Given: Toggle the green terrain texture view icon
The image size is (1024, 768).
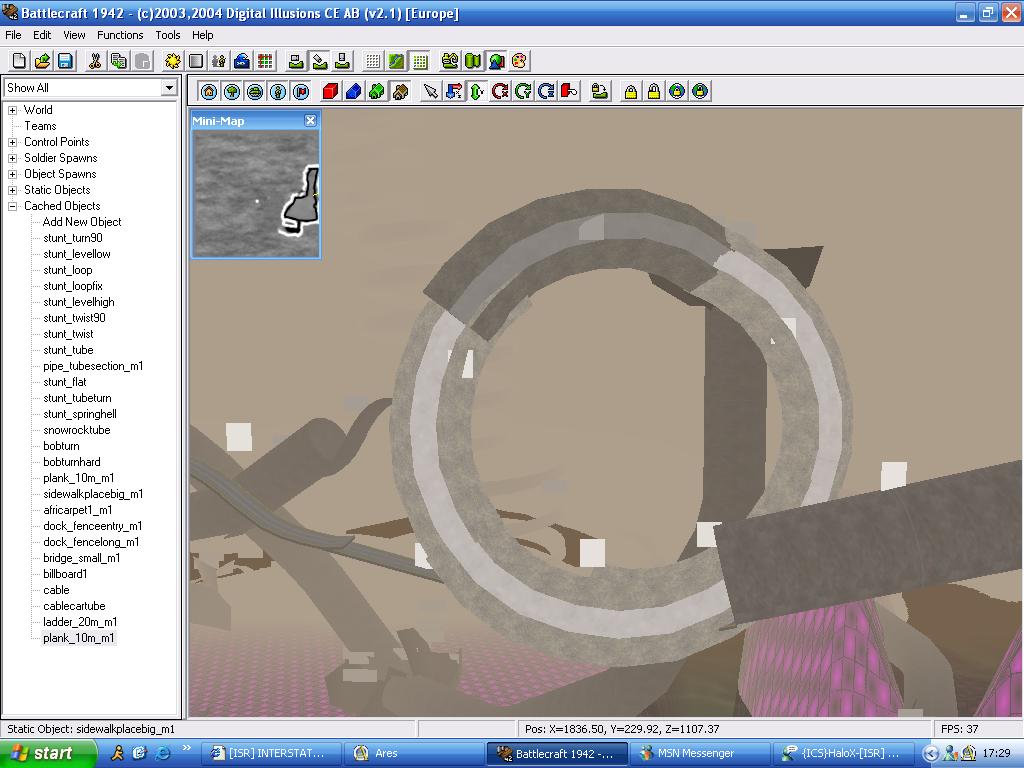Looking at the screenshot, I should (396, 61).
